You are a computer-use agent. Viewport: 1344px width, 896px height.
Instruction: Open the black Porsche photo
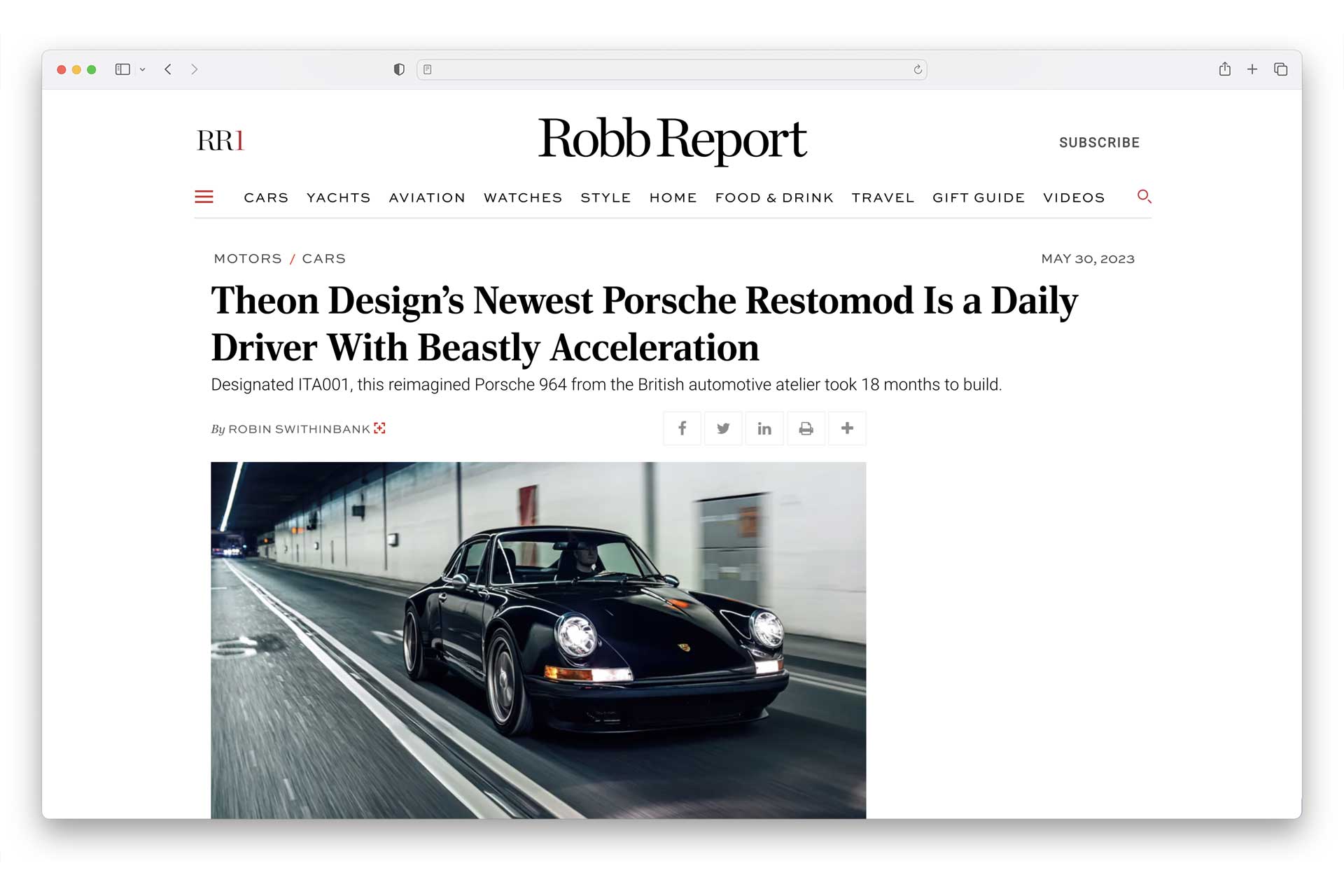point(538,639)
